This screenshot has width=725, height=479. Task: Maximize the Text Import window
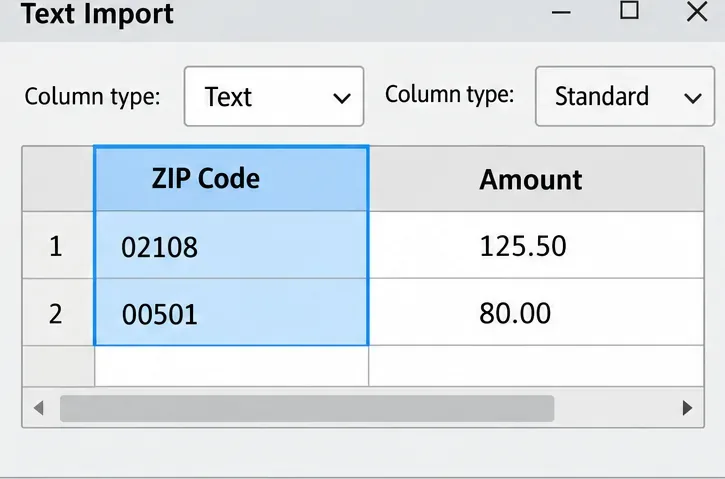[x=629, y=10]
